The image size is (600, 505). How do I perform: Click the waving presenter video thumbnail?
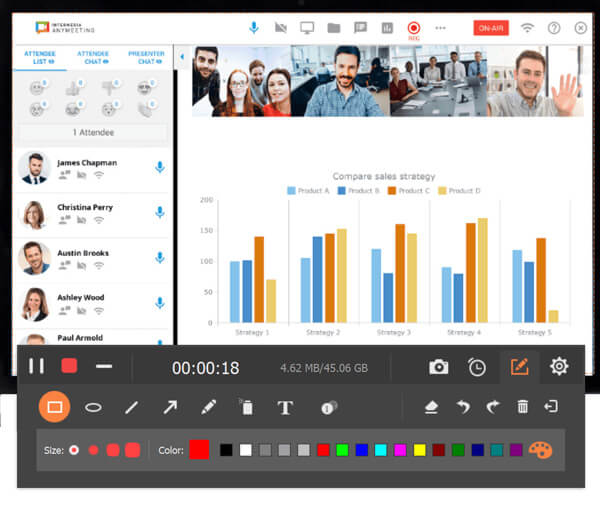(535, 81)
